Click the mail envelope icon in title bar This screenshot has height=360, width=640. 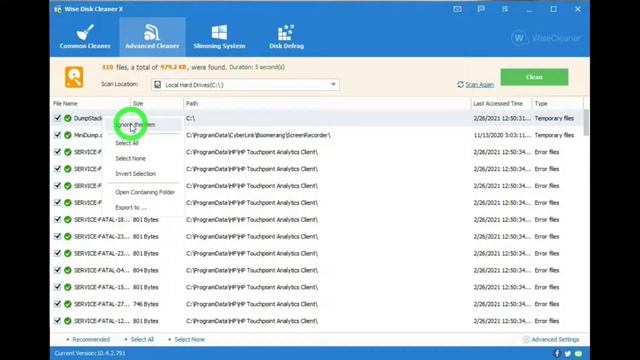tap(457, 9)
